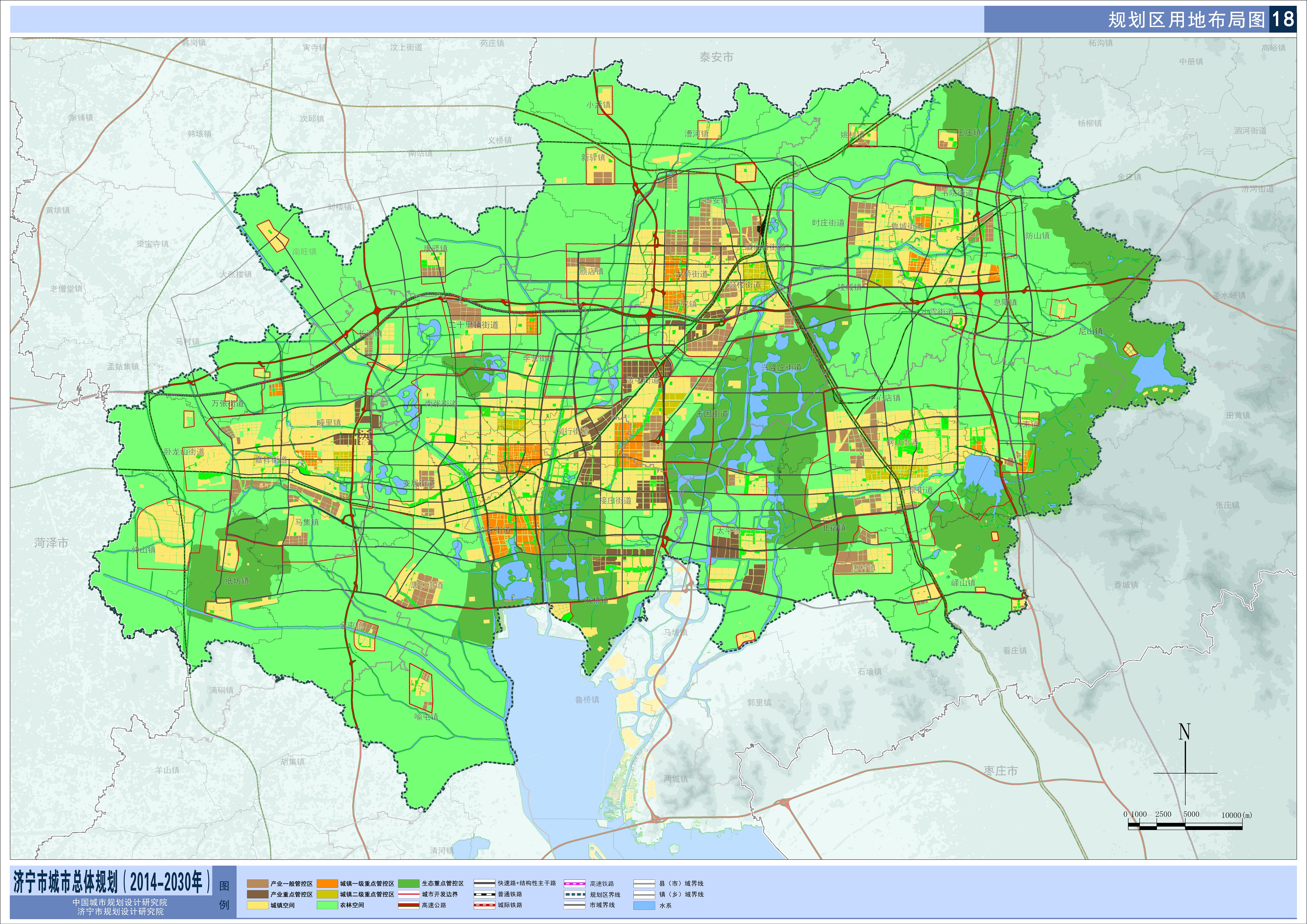Click the 快速路+结构性主干路 legend symbol

484,884
